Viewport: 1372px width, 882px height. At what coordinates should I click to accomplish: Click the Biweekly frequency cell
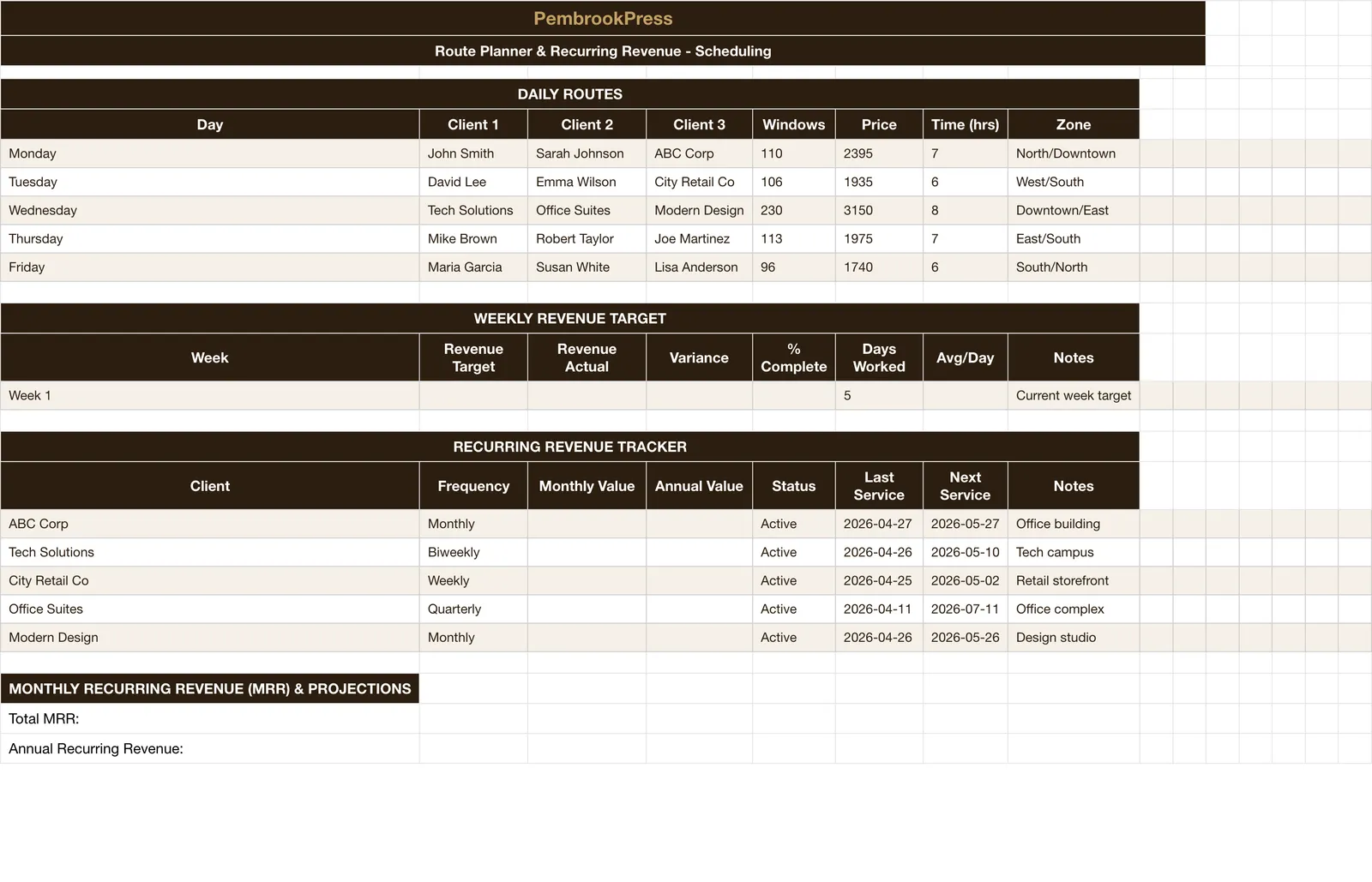click(x=473, y=552)
